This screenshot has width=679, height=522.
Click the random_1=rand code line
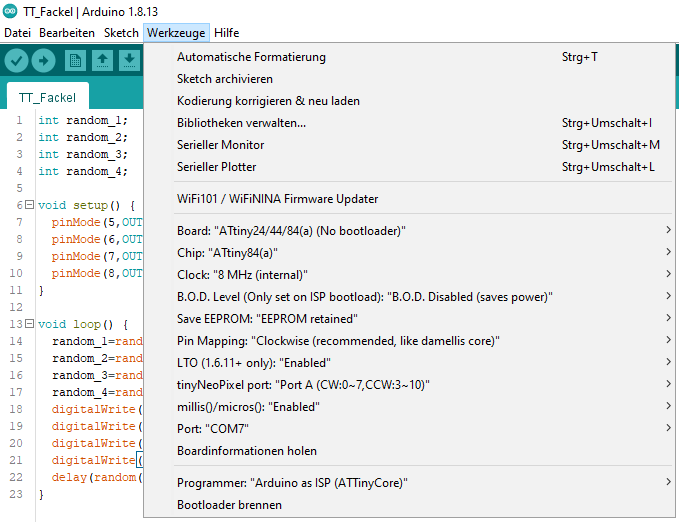pyautogui.click(x=97, y=341)
